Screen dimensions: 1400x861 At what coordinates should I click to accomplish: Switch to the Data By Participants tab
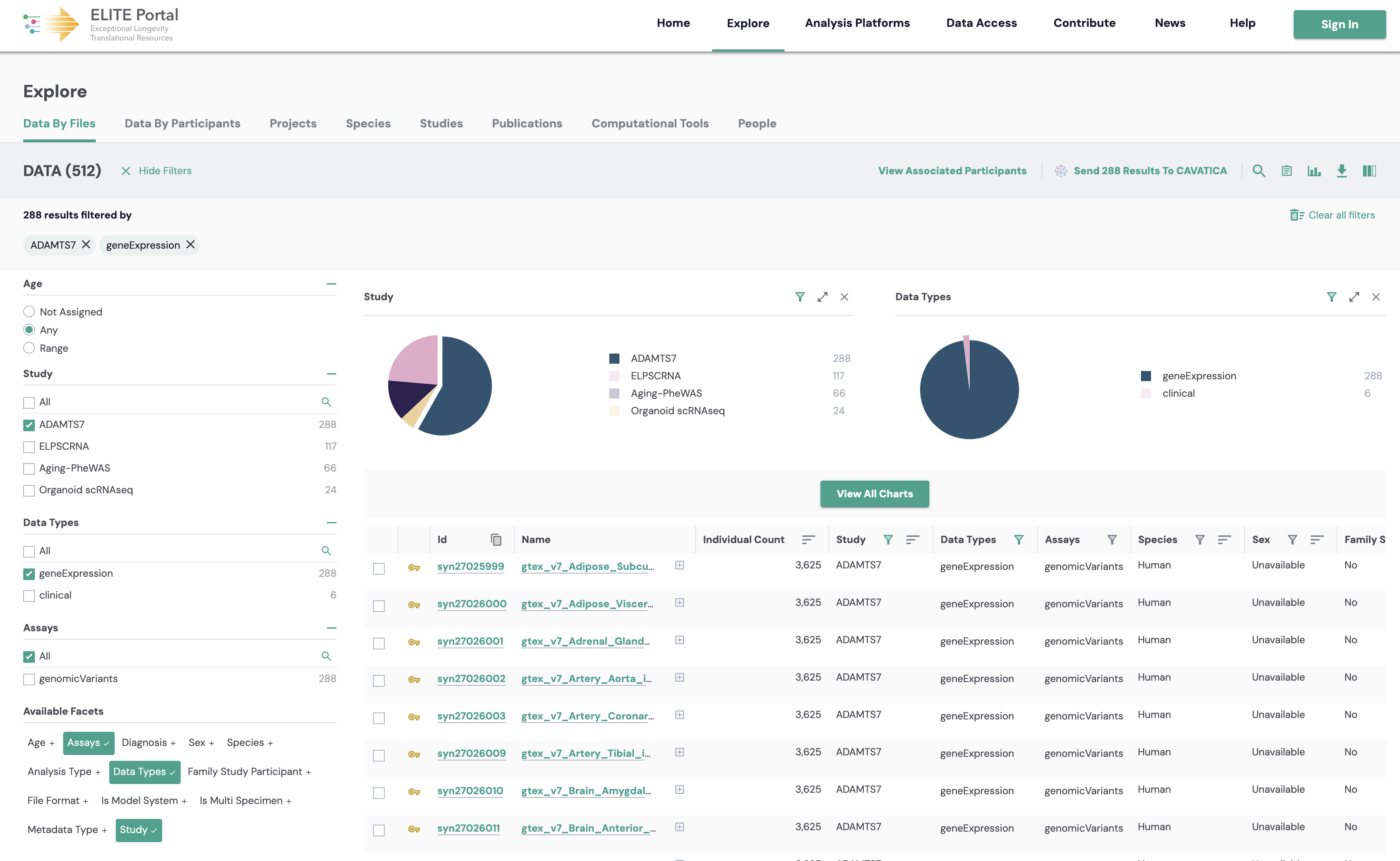click(x=182, y=123)
